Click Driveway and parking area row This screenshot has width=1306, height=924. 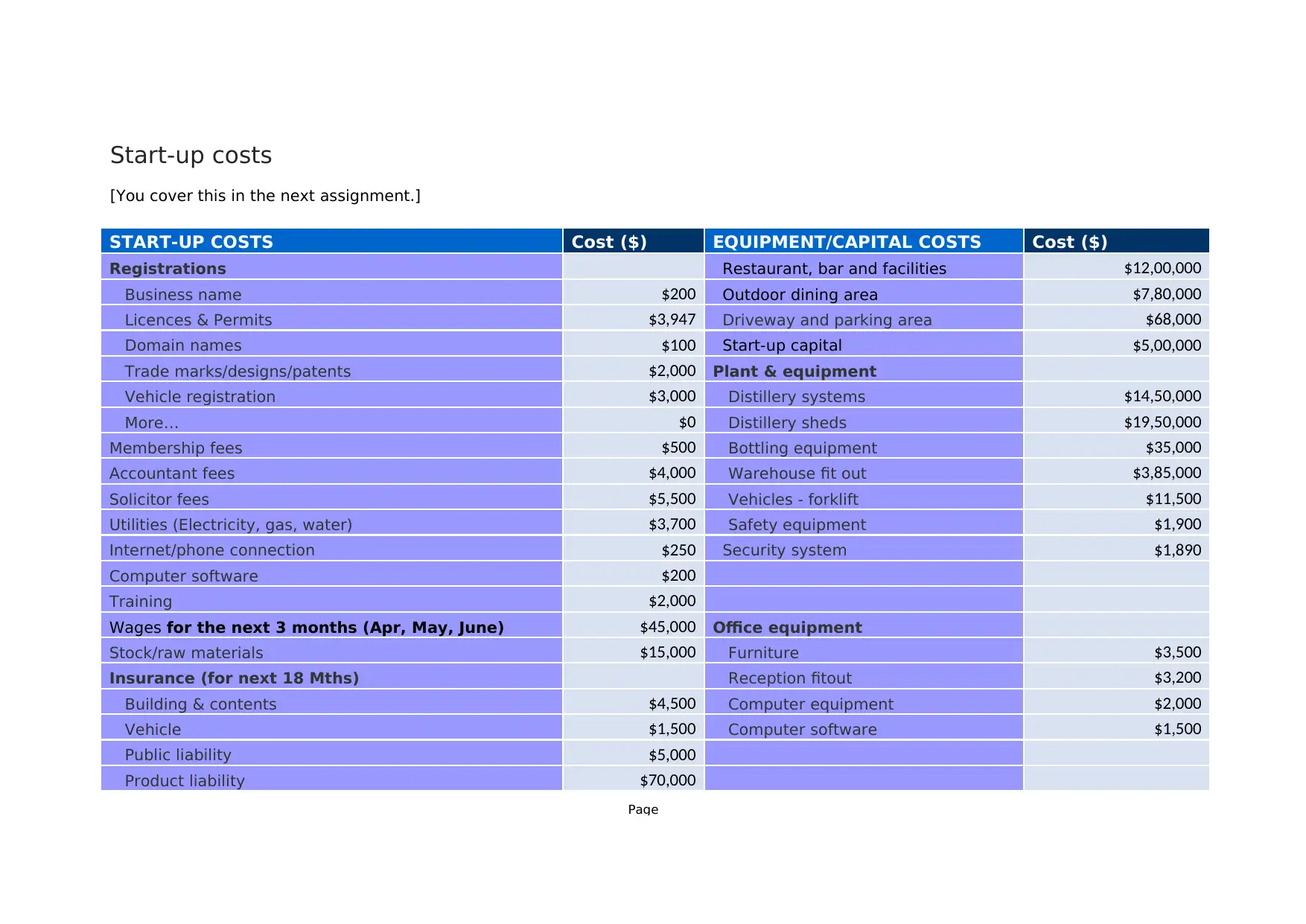(x=827, y=320)
